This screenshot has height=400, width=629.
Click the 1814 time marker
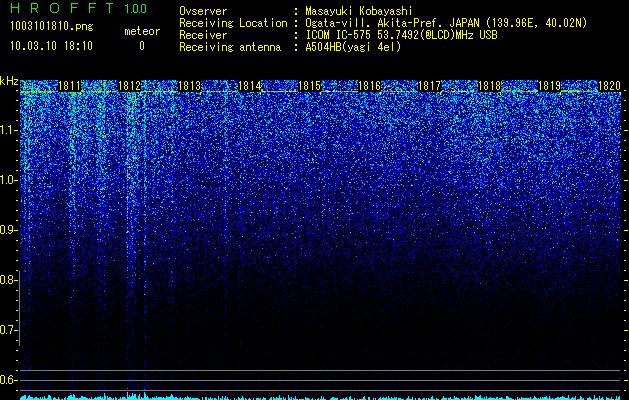coord(250,86)
